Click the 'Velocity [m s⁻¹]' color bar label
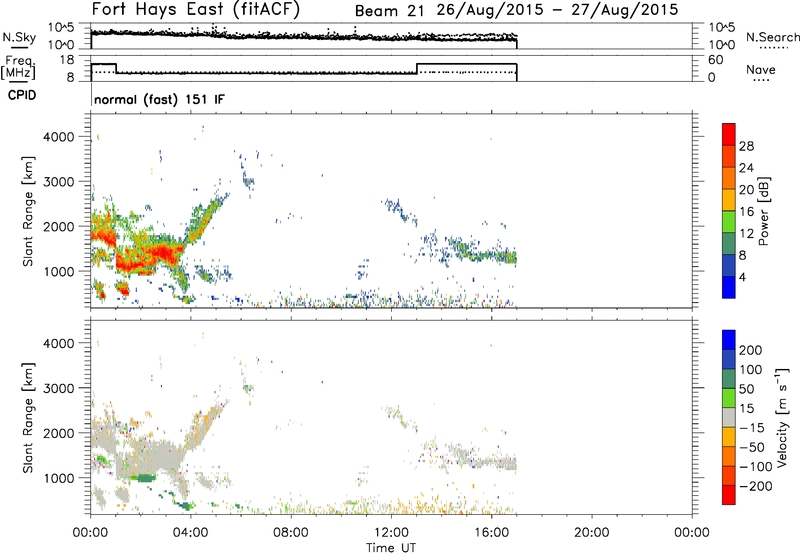800x554 pixels. (x=782, y=417)
